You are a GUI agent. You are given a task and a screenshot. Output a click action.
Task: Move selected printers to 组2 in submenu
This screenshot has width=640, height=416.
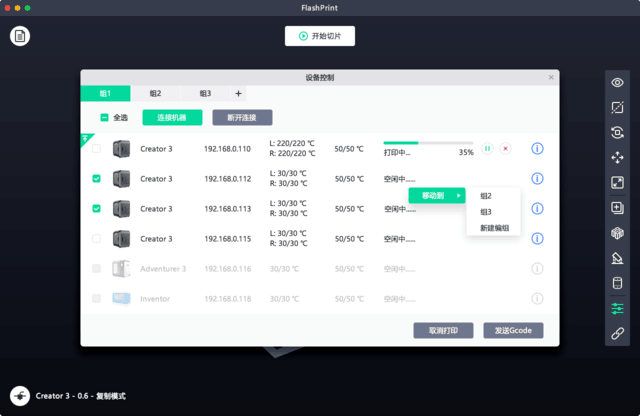[x=486, y=196]
